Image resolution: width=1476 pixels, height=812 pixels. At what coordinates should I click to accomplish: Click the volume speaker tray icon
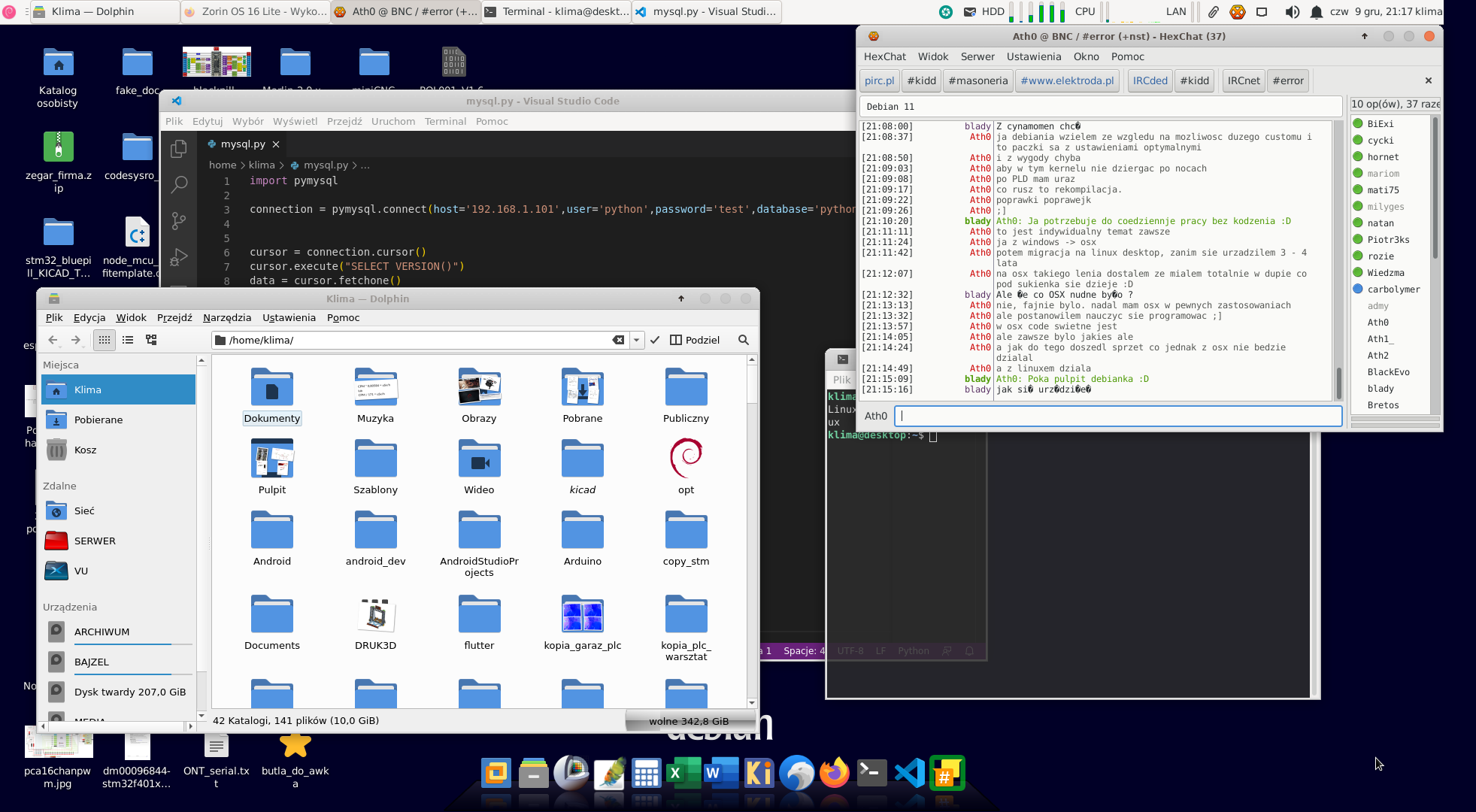click(x=1291, y=11)
